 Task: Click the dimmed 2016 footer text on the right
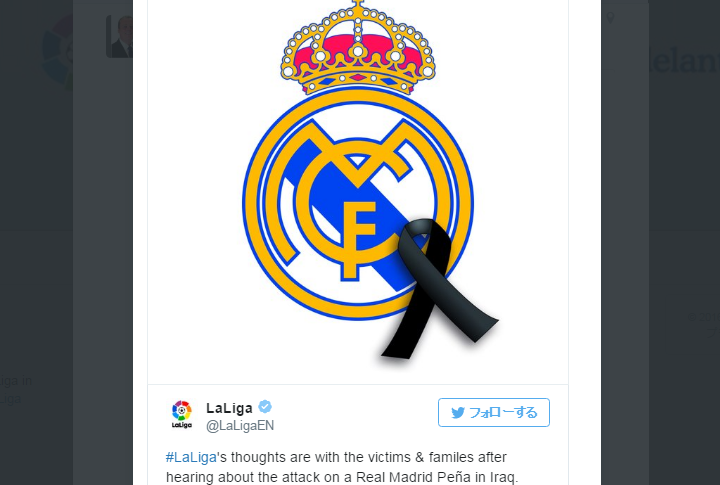703,317
